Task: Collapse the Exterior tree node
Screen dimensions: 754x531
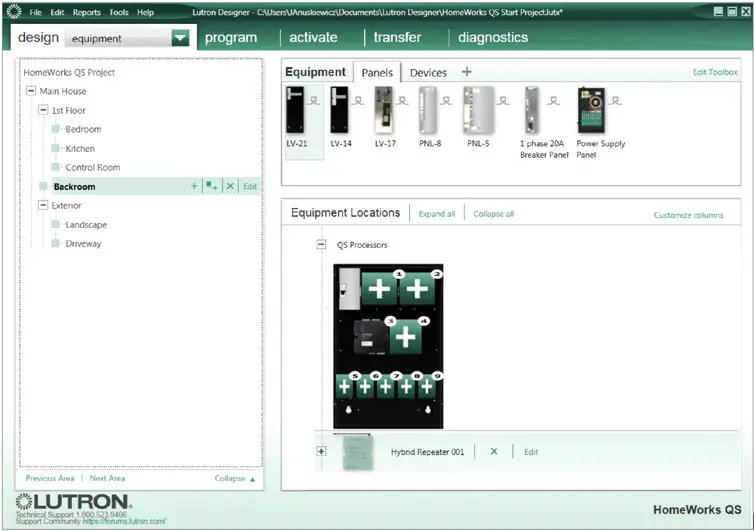Action: tap(43, 205)
